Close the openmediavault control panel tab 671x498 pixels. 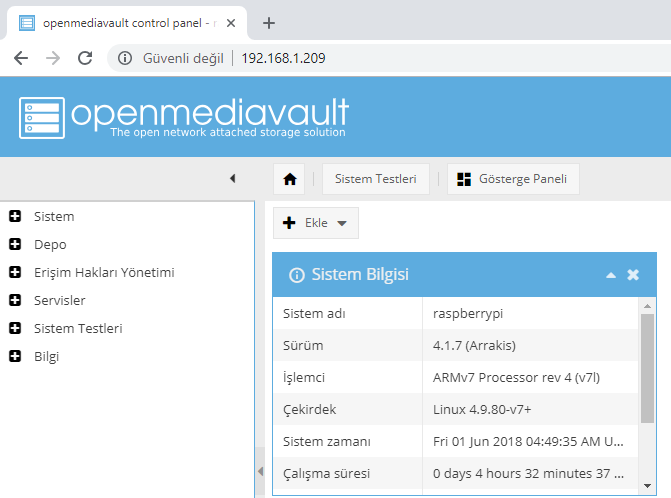point(231,23)
